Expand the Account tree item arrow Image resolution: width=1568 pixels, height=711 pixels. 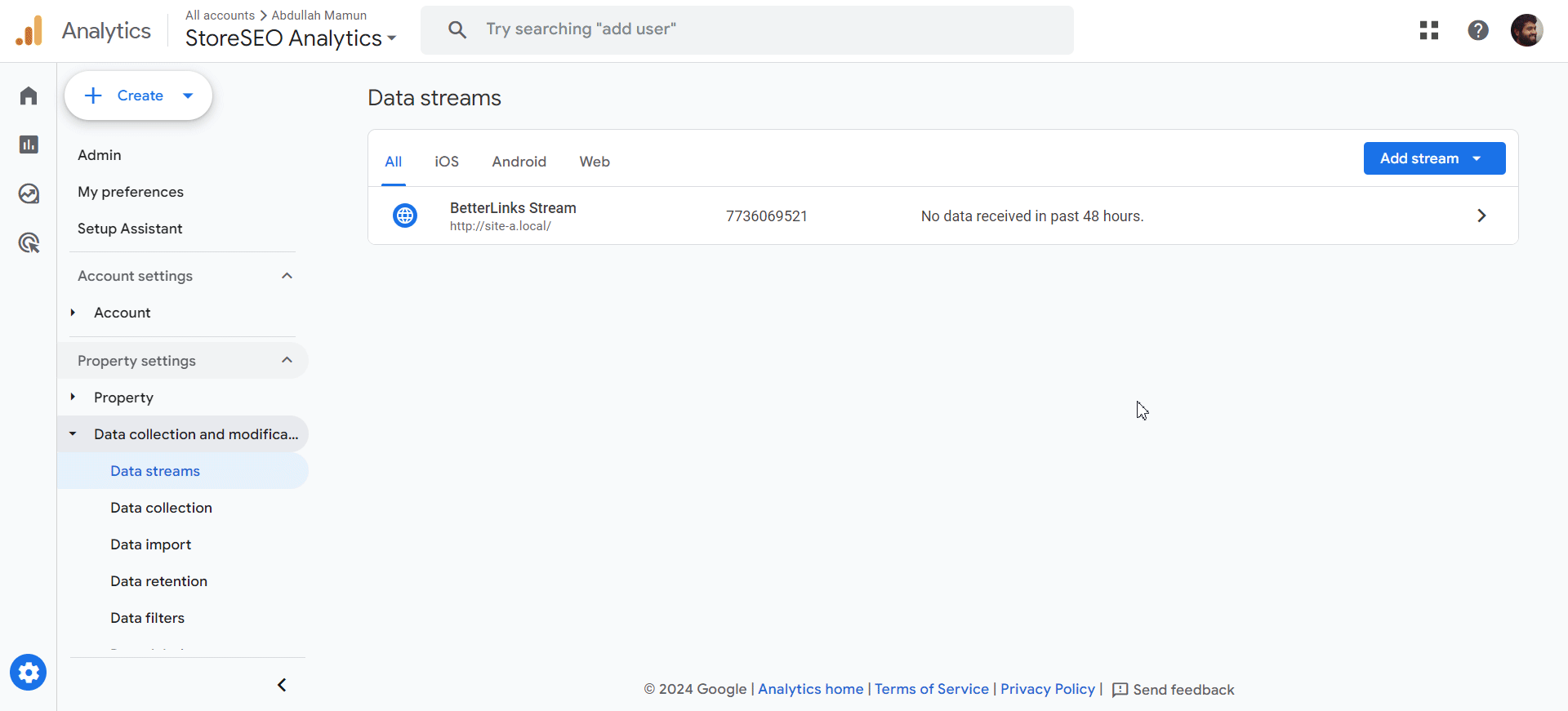tap(73, 313)
